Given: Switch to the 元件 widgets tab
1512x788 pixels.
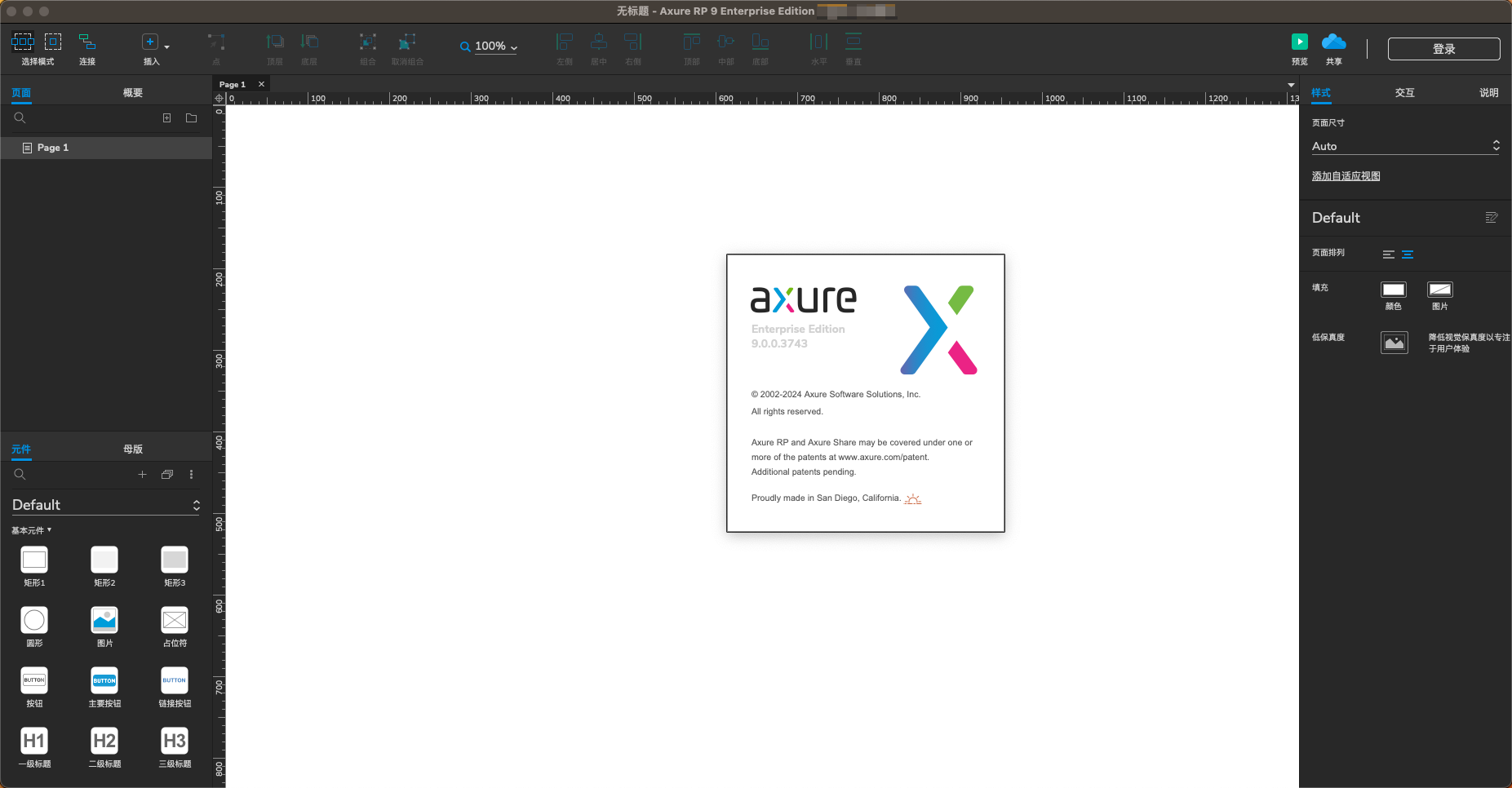Looking at the screenshot, I should [x=21, y=449].
